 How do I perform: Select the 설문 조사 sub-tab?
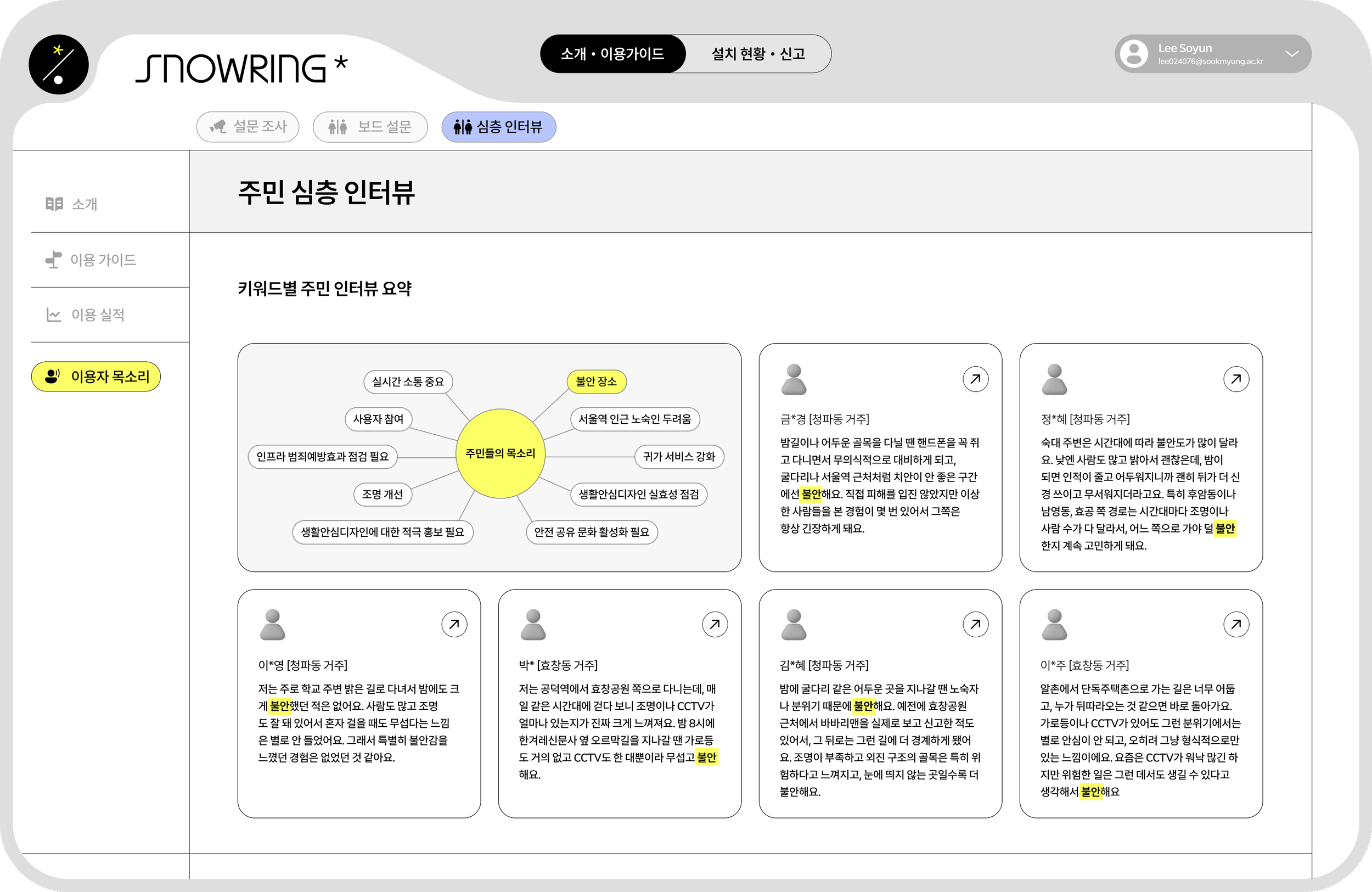coord(248,127)
